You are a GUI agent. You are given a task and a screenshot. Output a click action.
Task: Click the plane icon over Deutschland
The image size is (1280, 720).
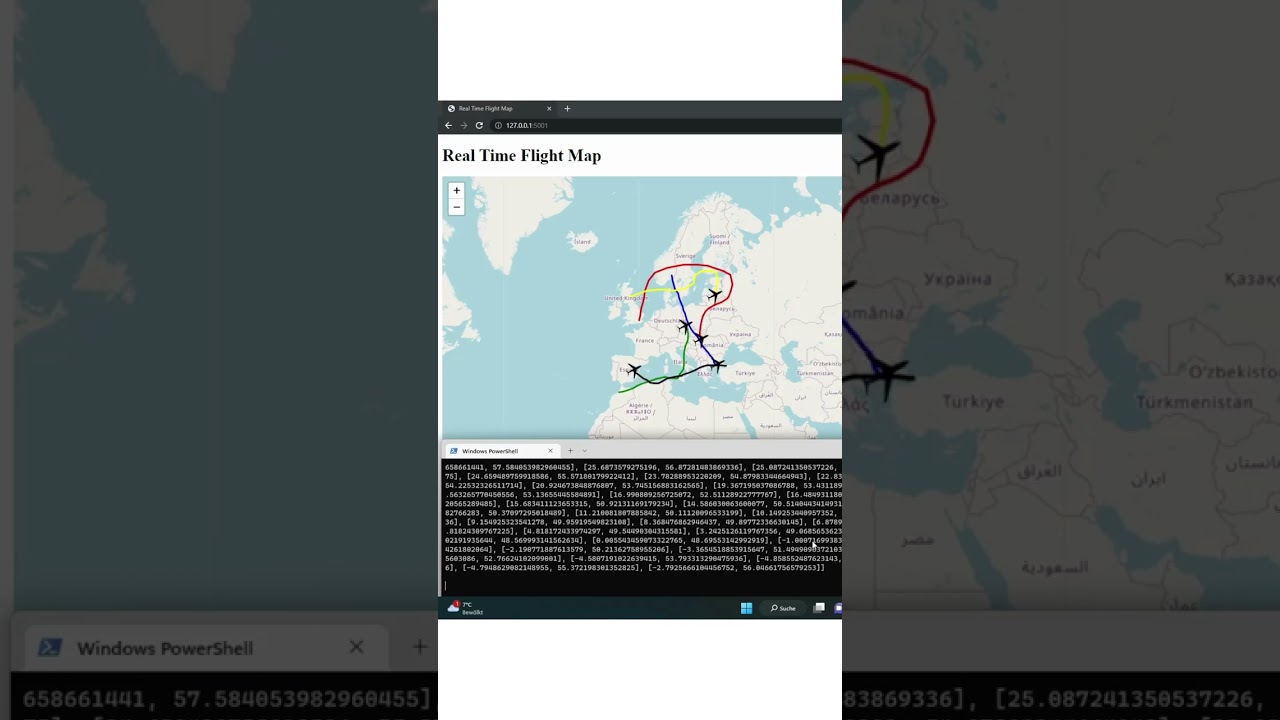pos(685,326)
